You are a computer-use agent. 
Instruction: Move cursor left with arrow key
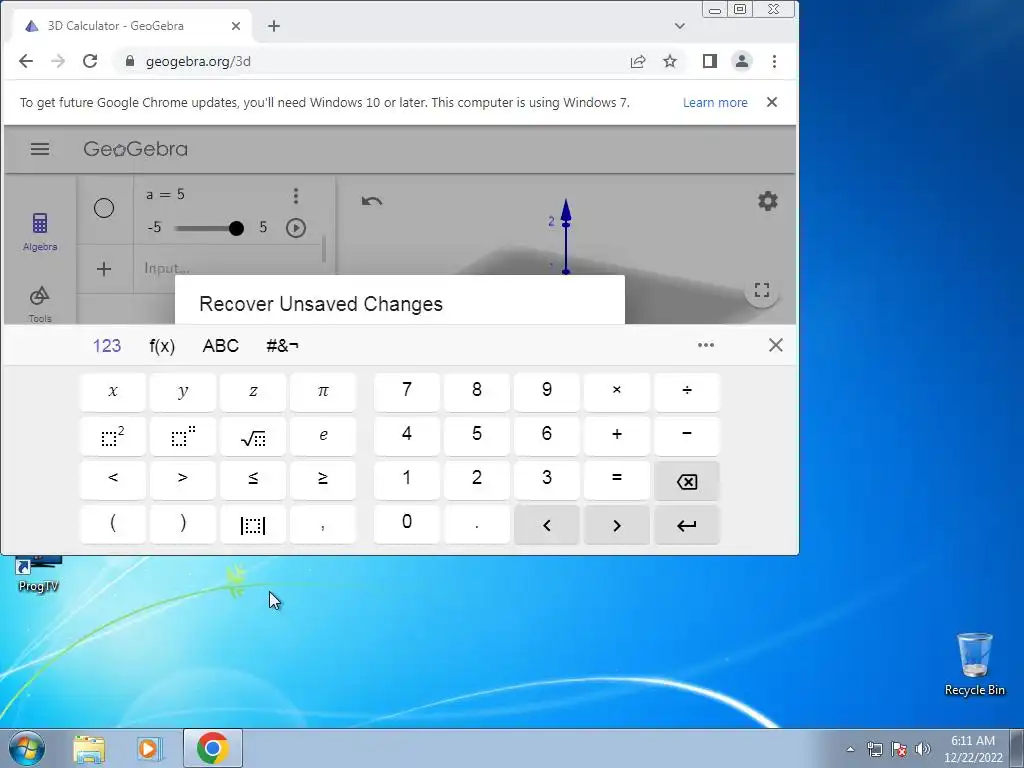[x=547, y=524]
